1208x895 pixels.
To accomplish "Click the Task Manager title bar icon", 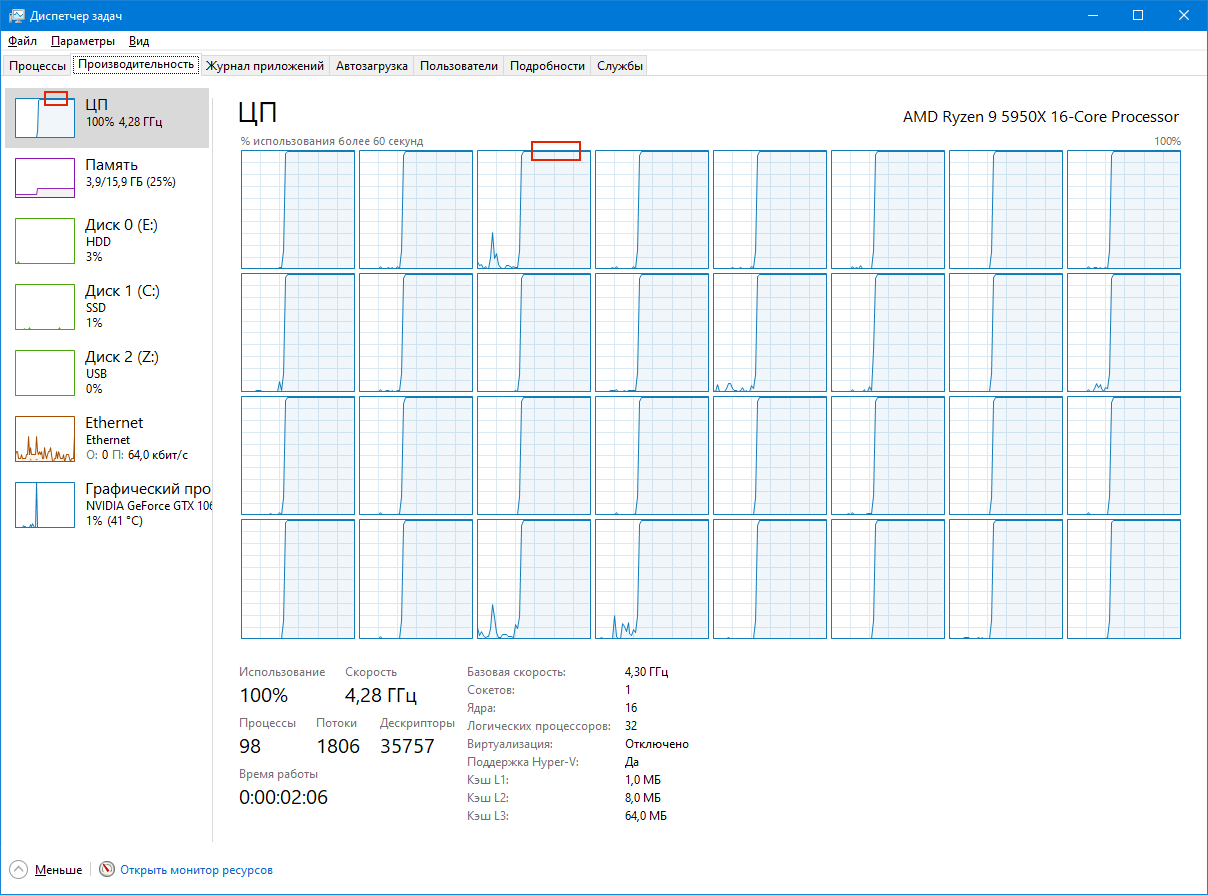I will point(15,15).
